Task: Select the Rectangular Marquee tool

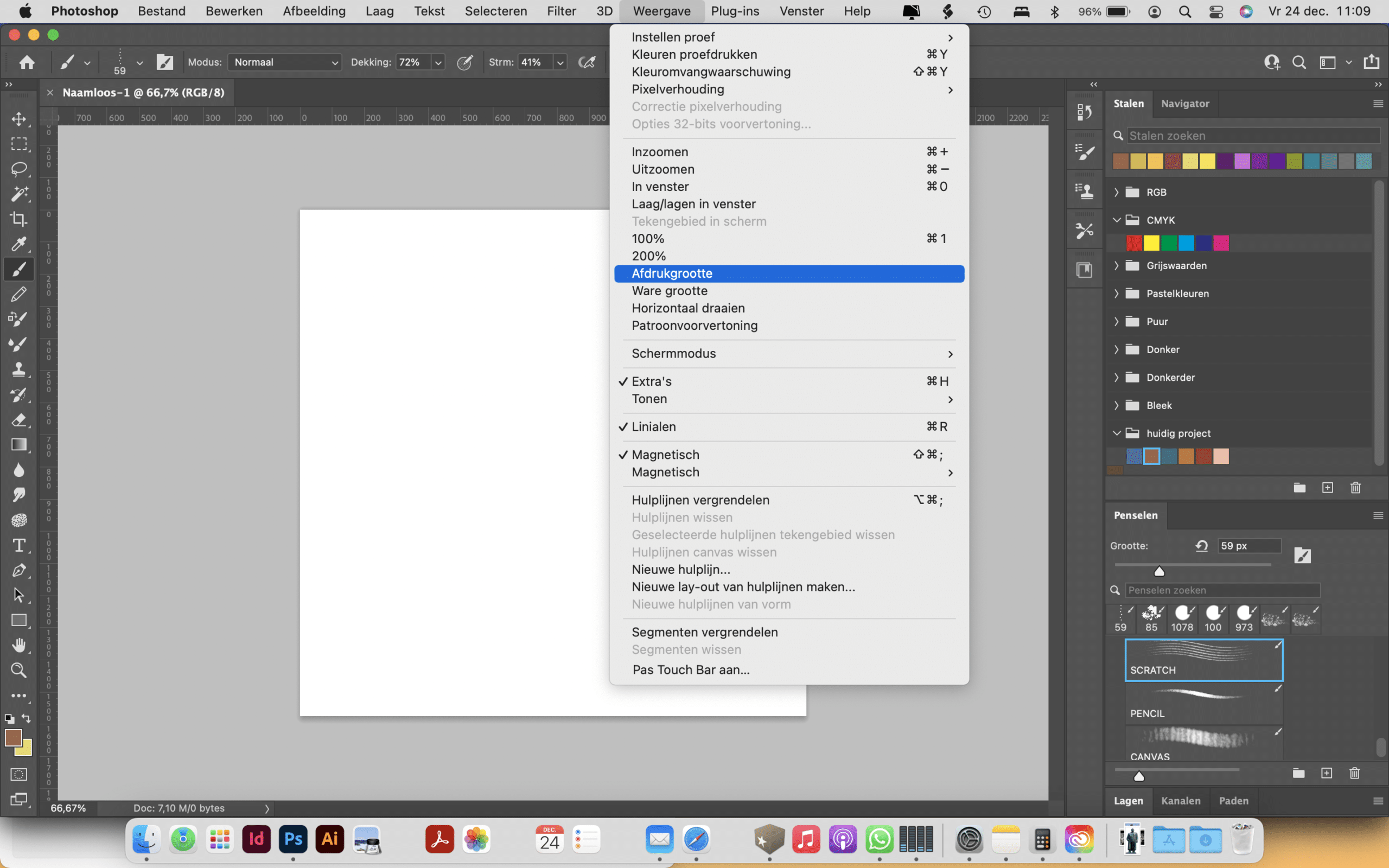Action: (19, 144)
